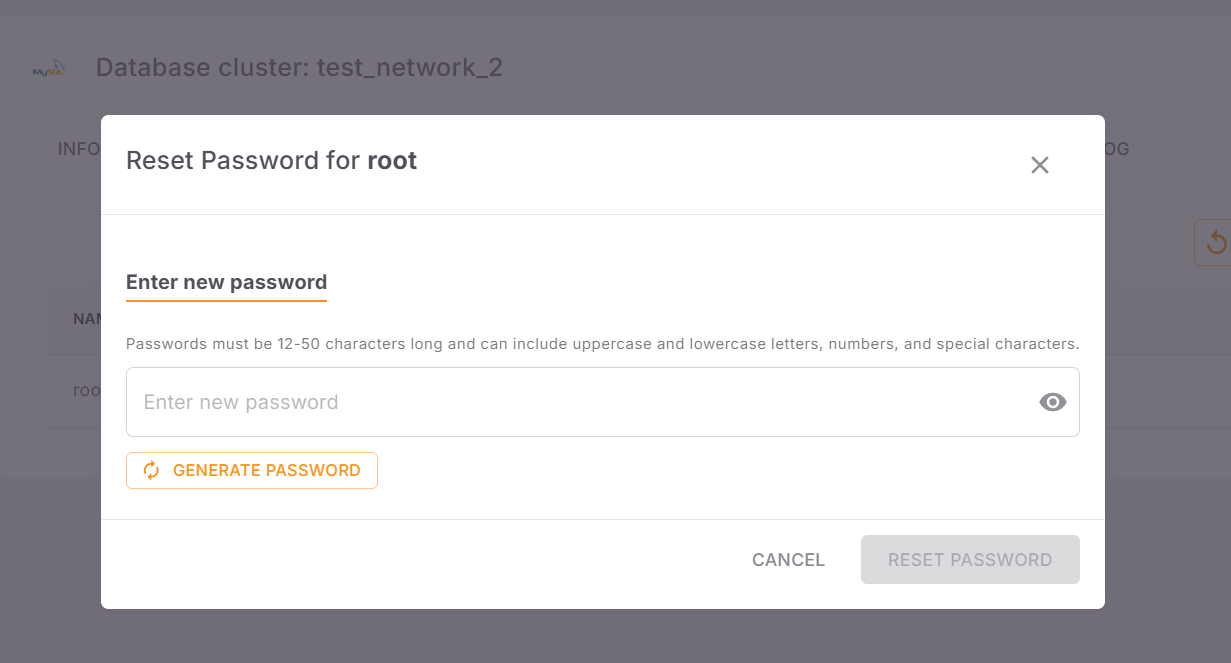The image size is (1231, 663).
Task: Click GENERATE PASSWORD button label
Action: click(x=266, y=470)
